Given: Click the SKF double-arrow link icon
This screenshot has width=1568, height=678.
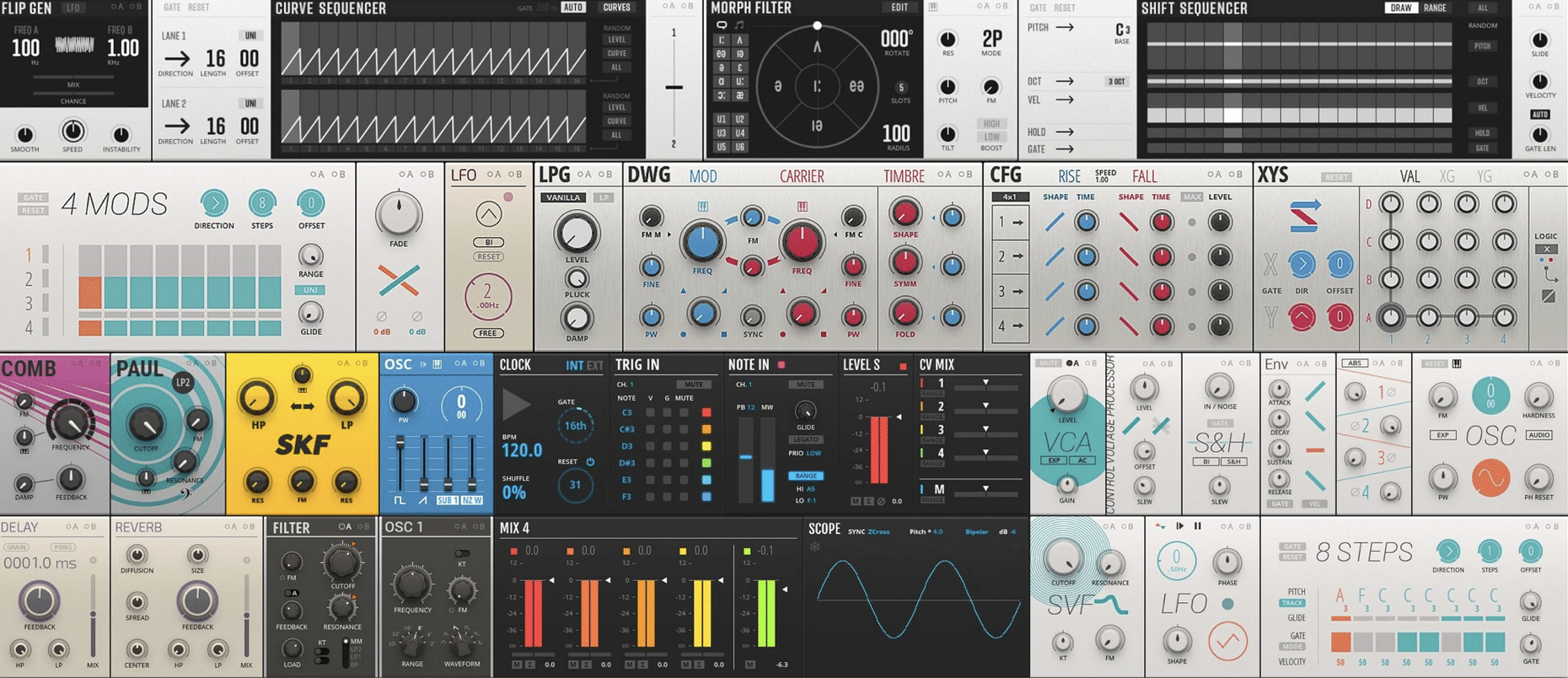Looking at the screenshot, I should coord(302,407).
